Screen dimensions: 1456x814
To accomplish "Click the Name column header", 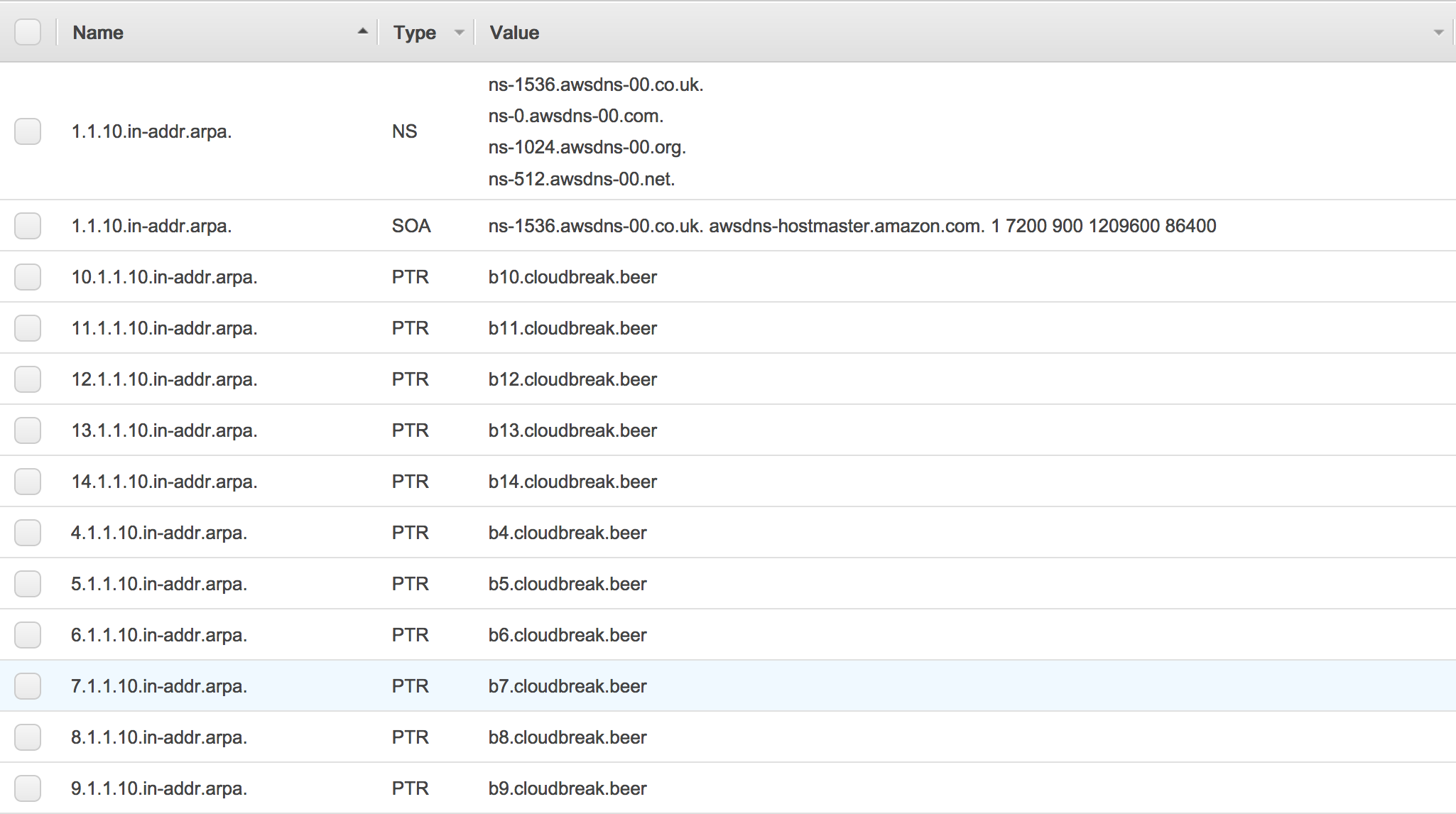I will click(x=98, y=33).
